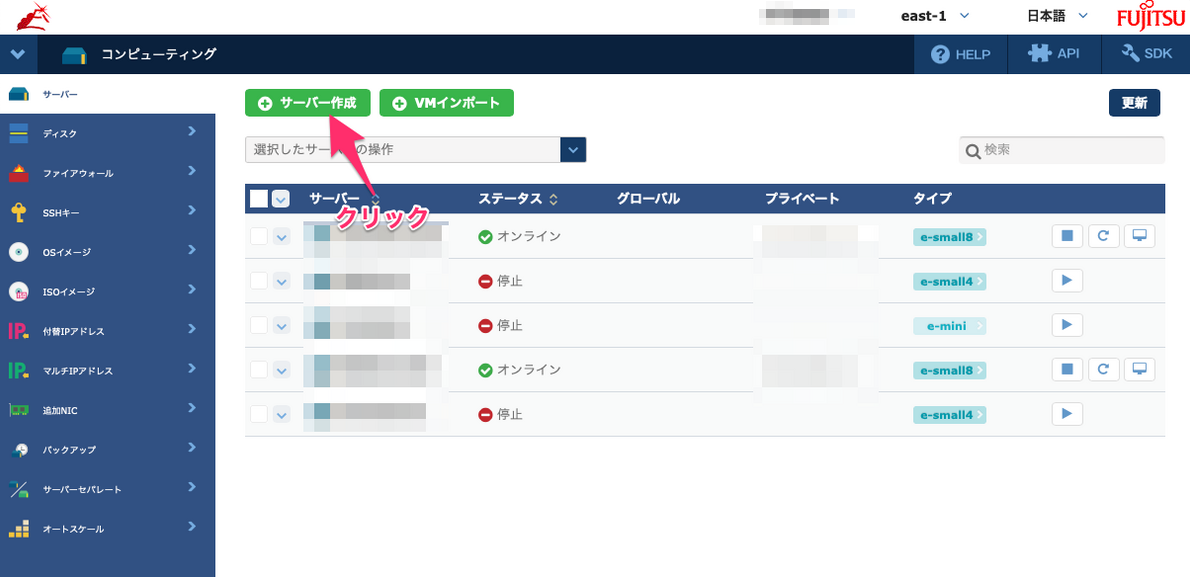Check the first server row checkbox

click(259, 237)
